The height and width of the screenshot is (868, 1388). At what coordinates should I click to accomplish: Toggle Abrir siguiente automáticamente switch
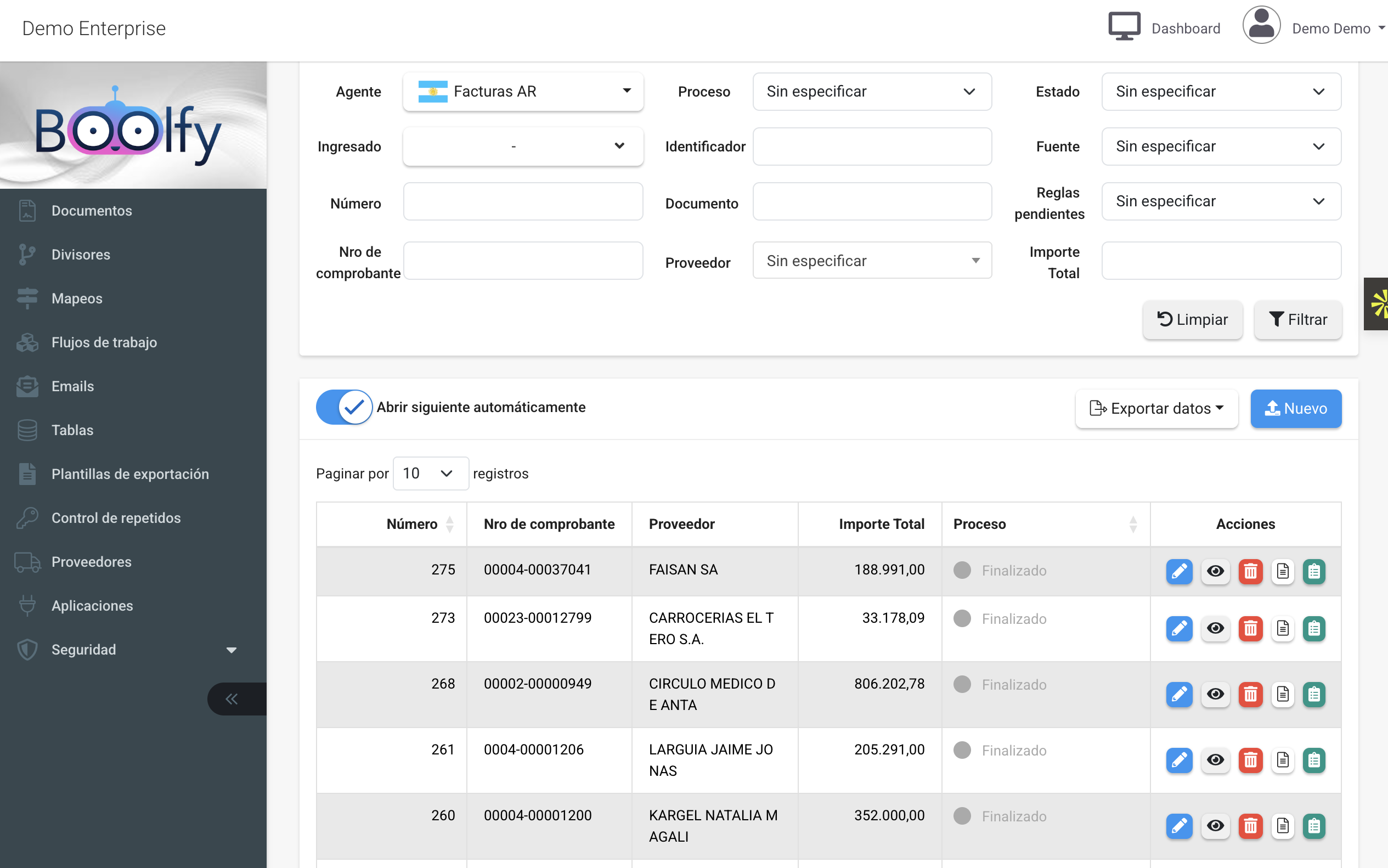tap(345, 407)
